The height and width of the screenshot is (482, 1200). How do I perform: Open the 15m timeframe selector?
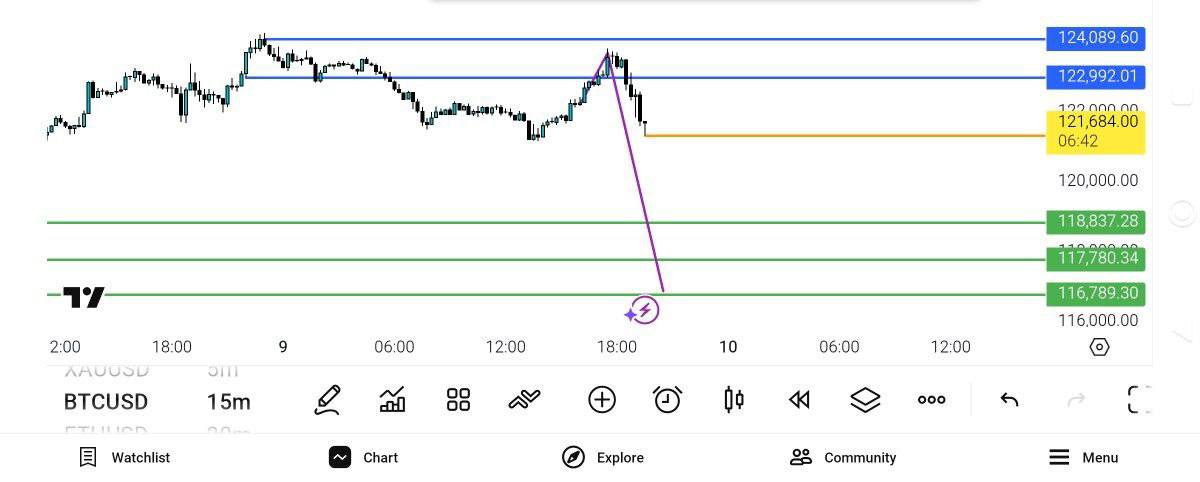[228, 402]
